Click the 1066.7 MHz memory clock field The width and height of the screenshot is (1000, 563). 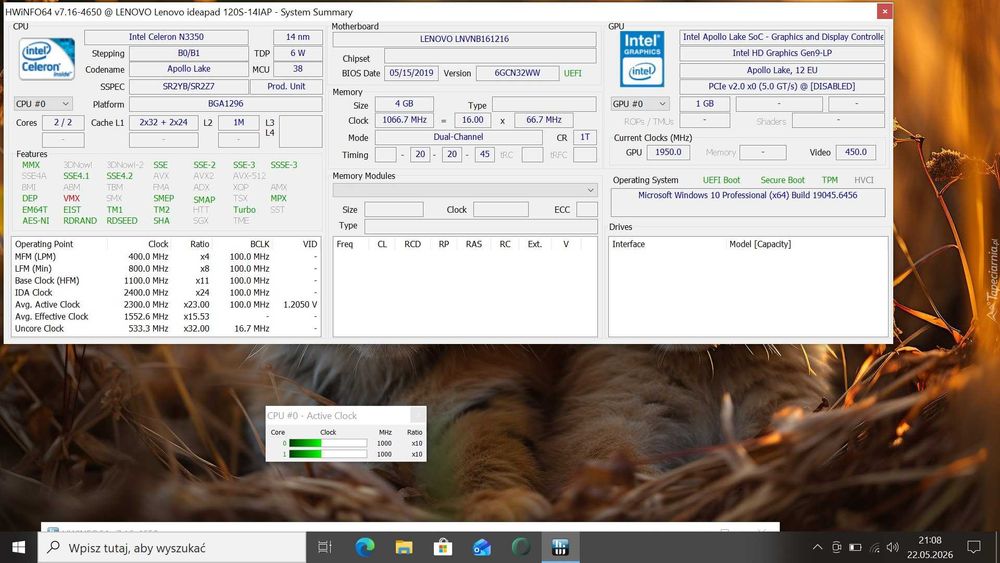pyautogui.click(x=404, y=119)
